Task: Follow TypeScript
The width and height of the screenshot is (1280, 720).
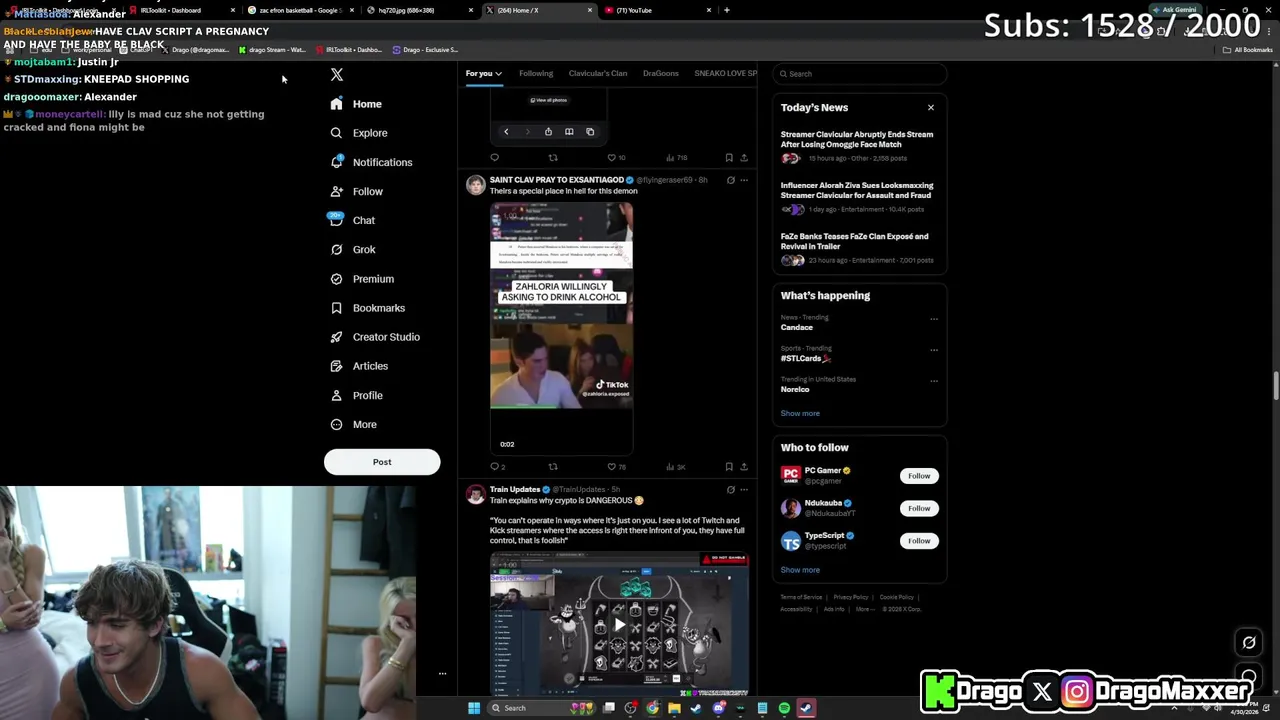Action: 919,541
